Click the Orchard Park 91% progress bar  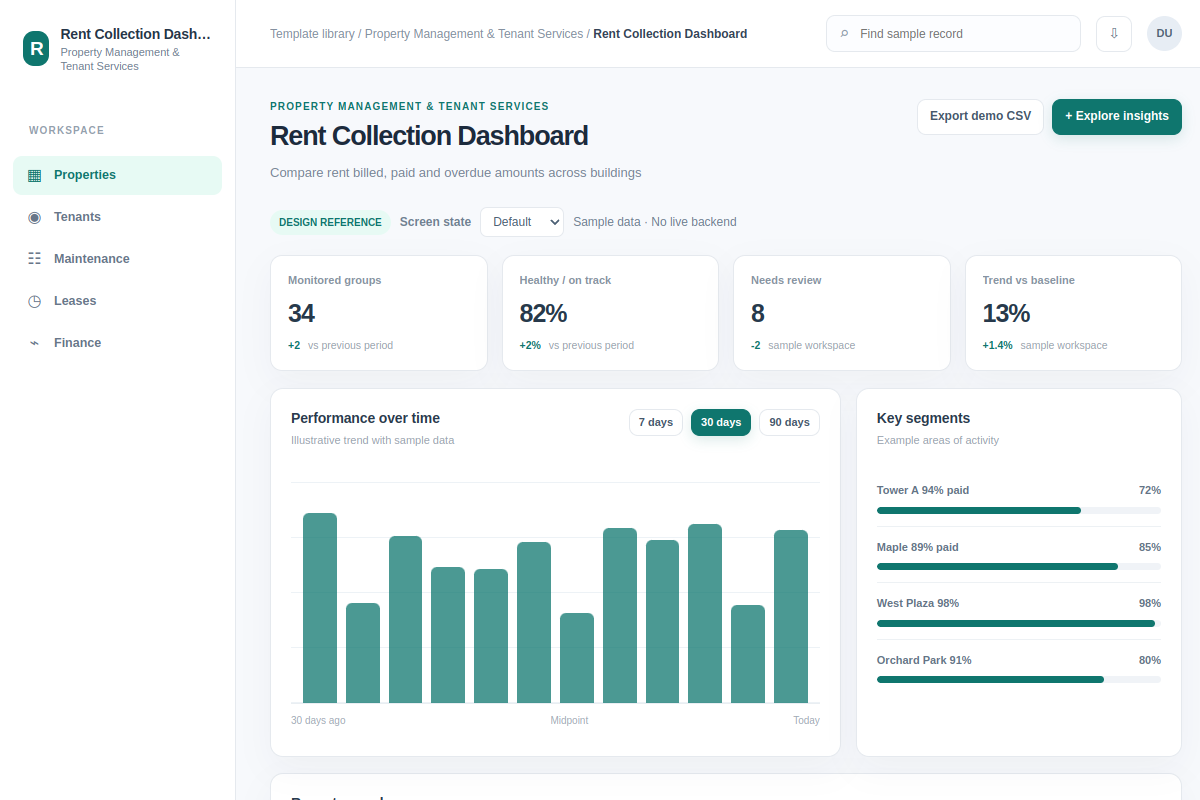tap(1019, 679)
